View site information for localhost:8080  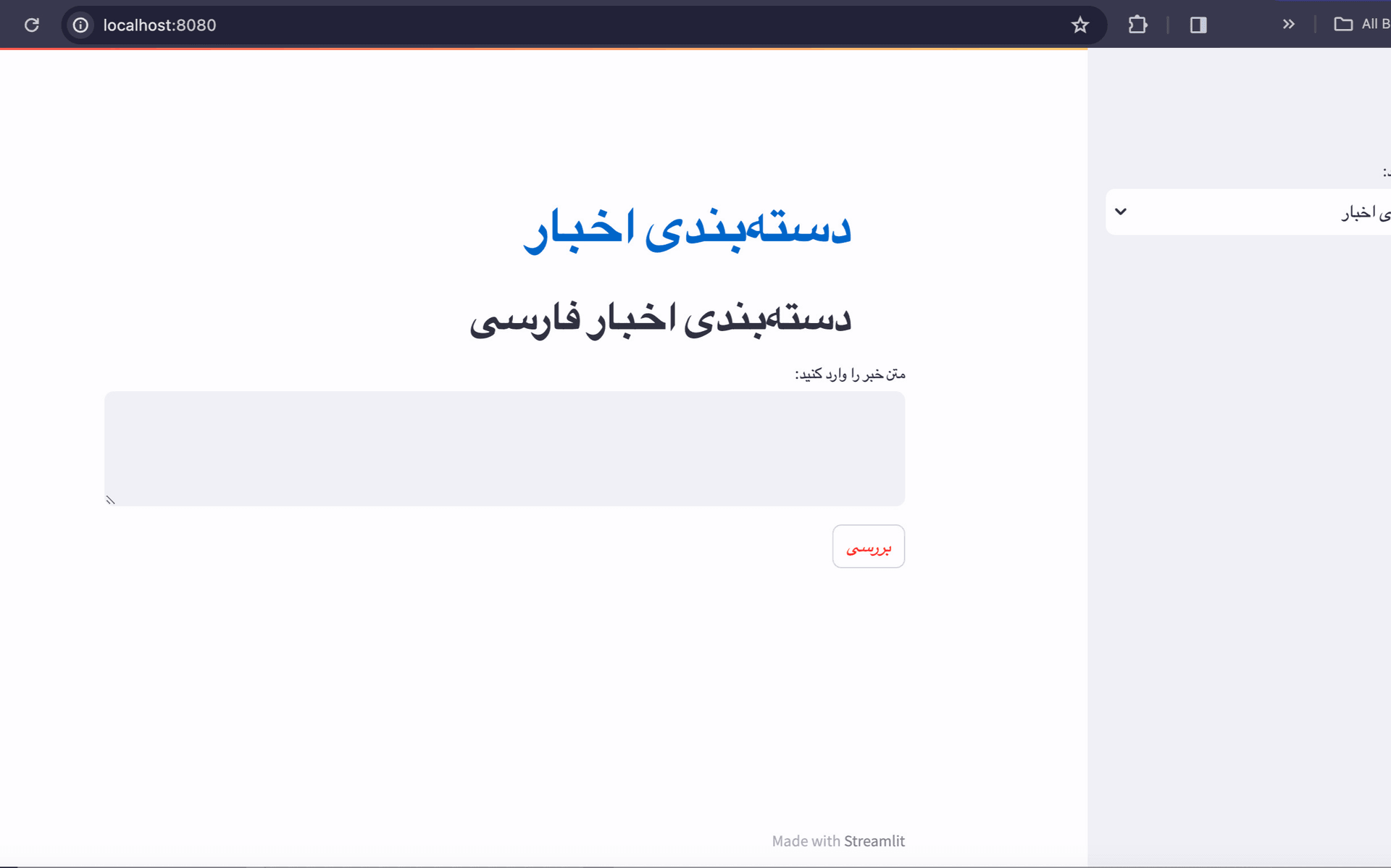80,25
